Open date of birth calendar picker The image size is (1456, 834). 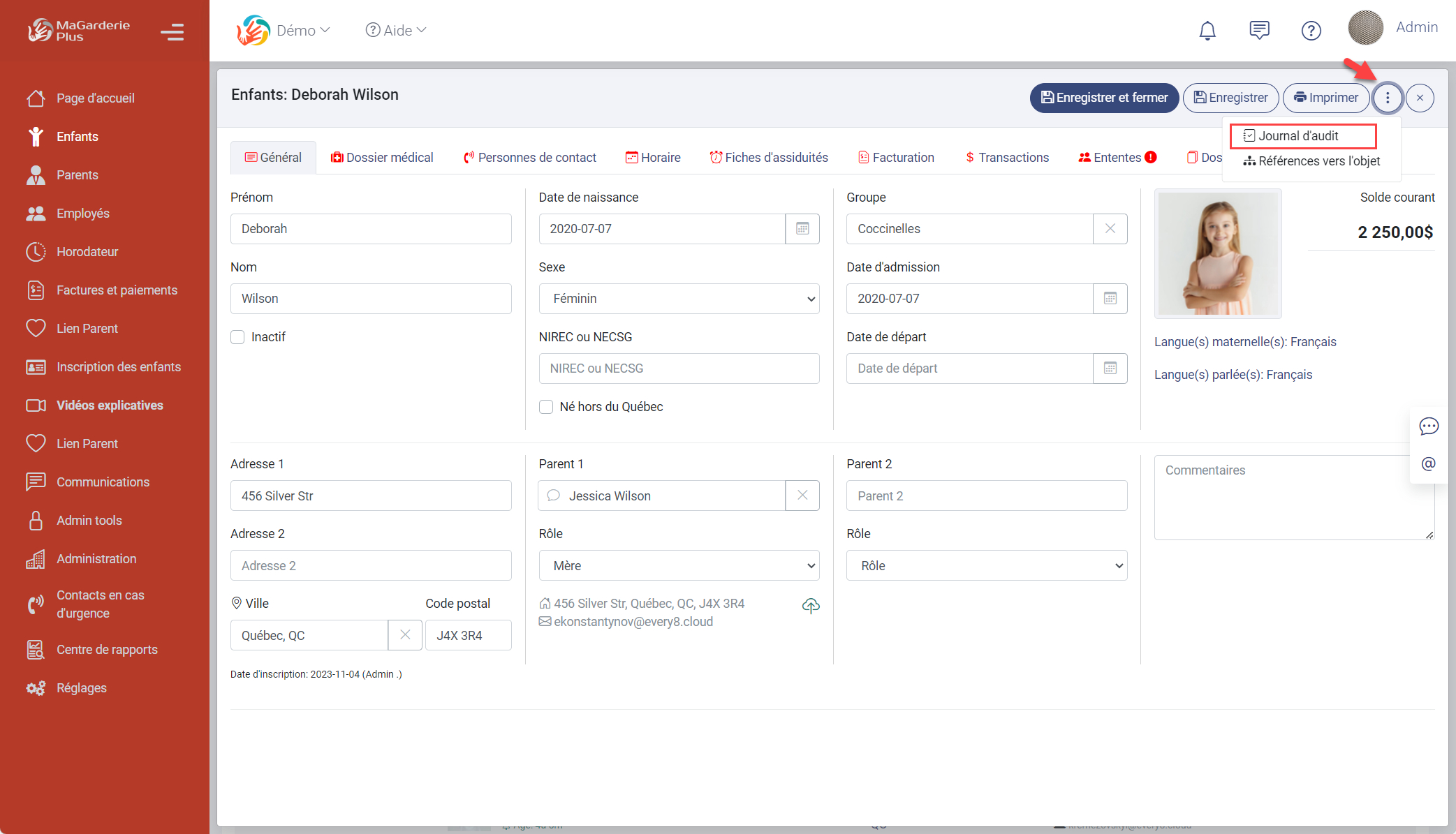click(802, 229)
